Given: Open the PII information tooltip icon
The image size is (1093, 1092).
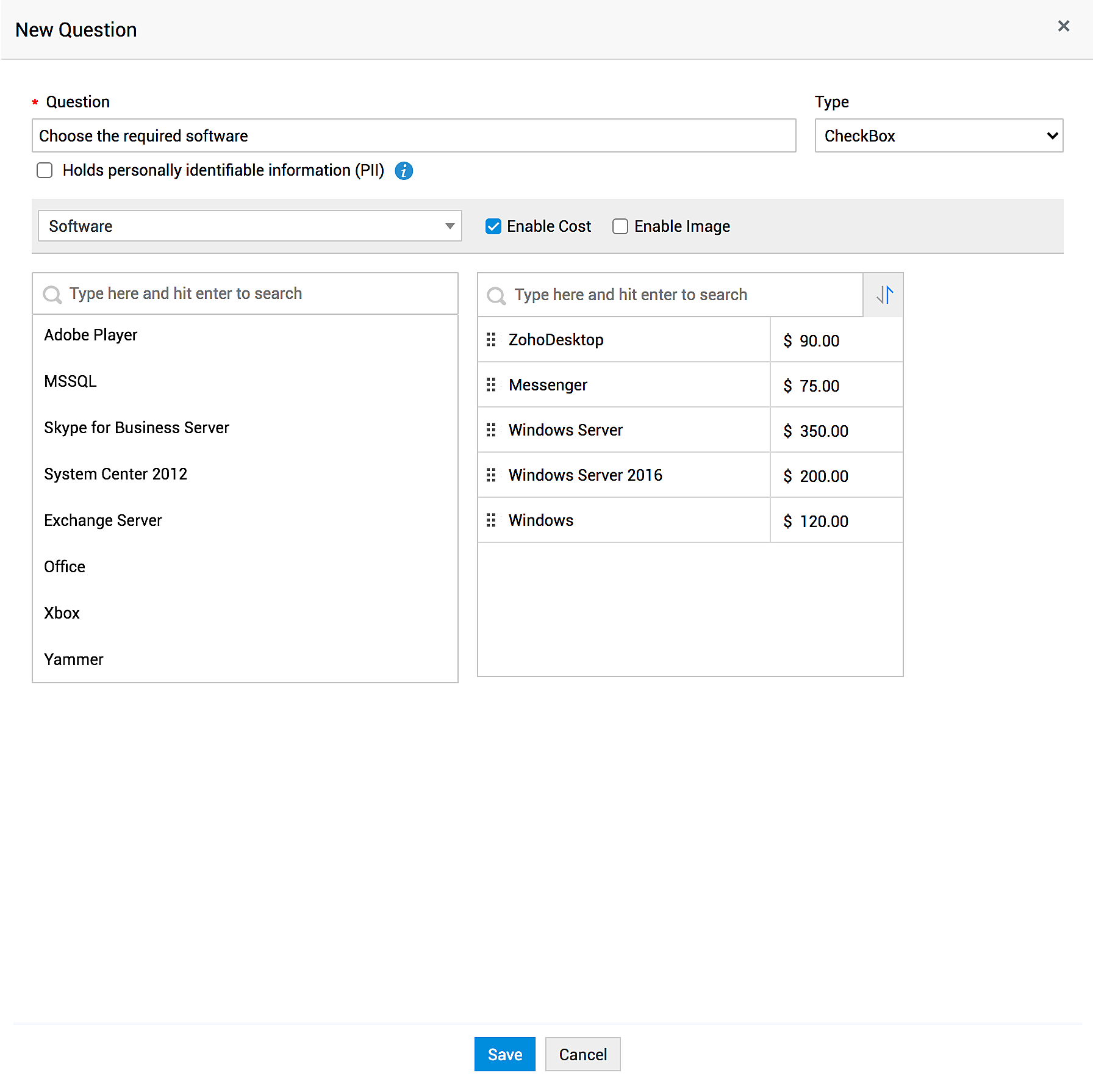Looking at the screenshot, I should (x=404, y=171).
